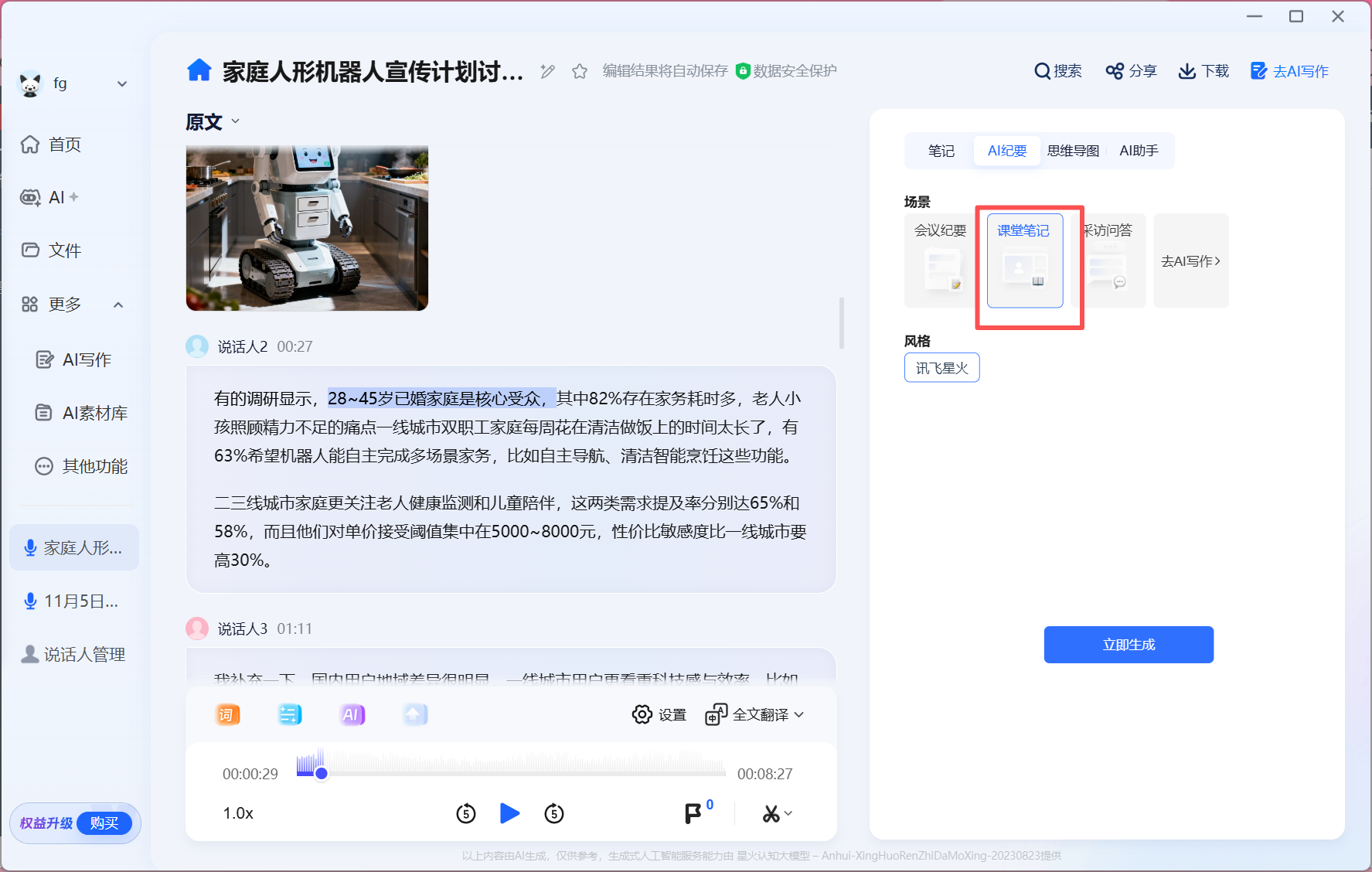This screenshot has height=872, width=1372.
Task: Click the flag marker icon
Action: click(x=693, y=813)
